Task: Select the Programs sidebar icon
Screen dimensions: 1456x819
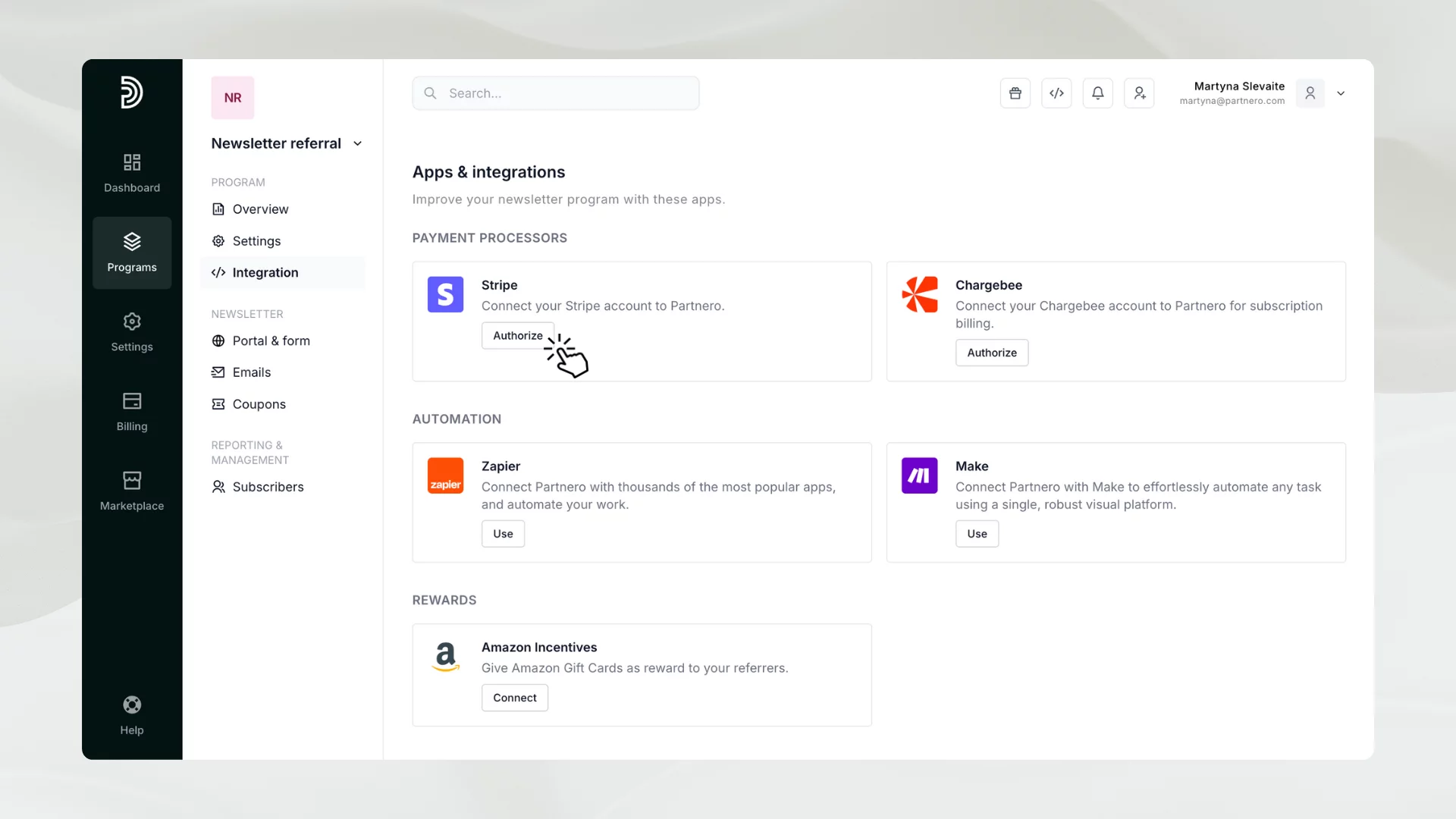Action: (131, 253)
